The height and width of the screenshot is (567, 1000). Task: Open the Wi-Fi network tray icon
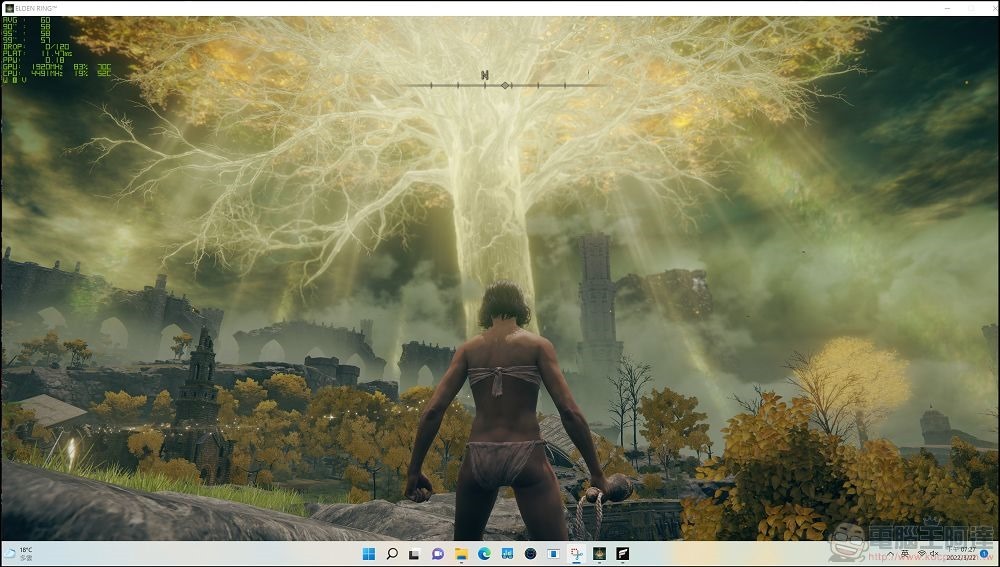coord(921,554)
